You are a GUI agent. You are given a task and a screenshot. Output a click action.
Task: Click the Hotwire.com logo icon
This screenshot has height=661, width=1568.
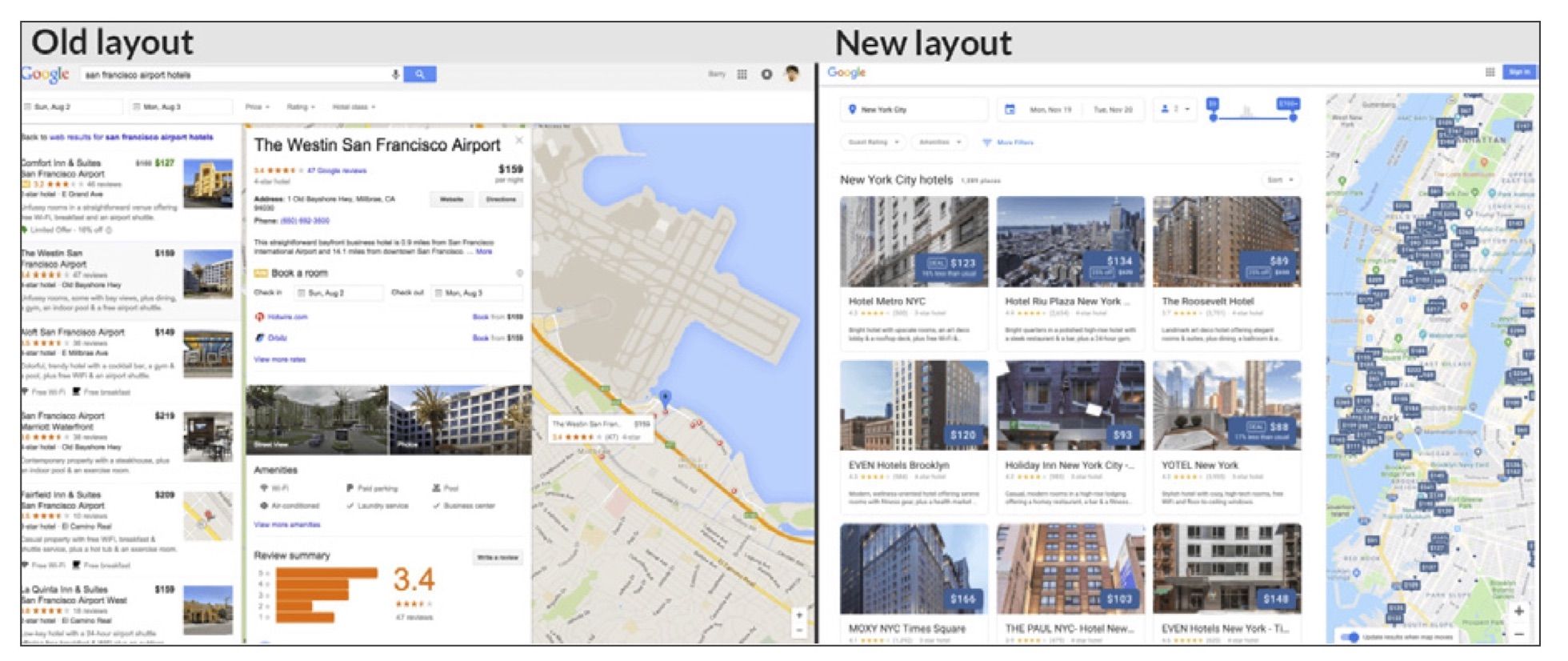(x=259, y=317)
